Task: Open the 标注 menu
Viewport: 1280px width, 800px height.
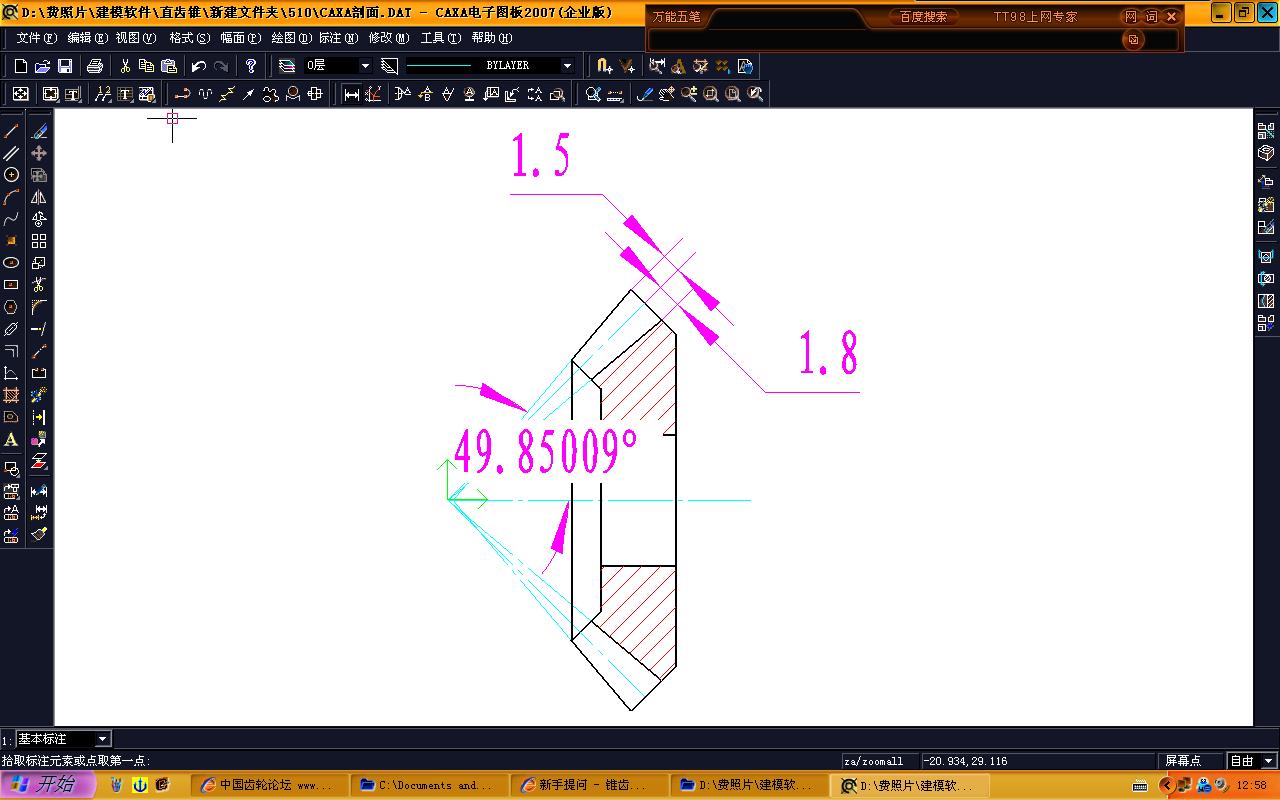Action: coord(337,38)
